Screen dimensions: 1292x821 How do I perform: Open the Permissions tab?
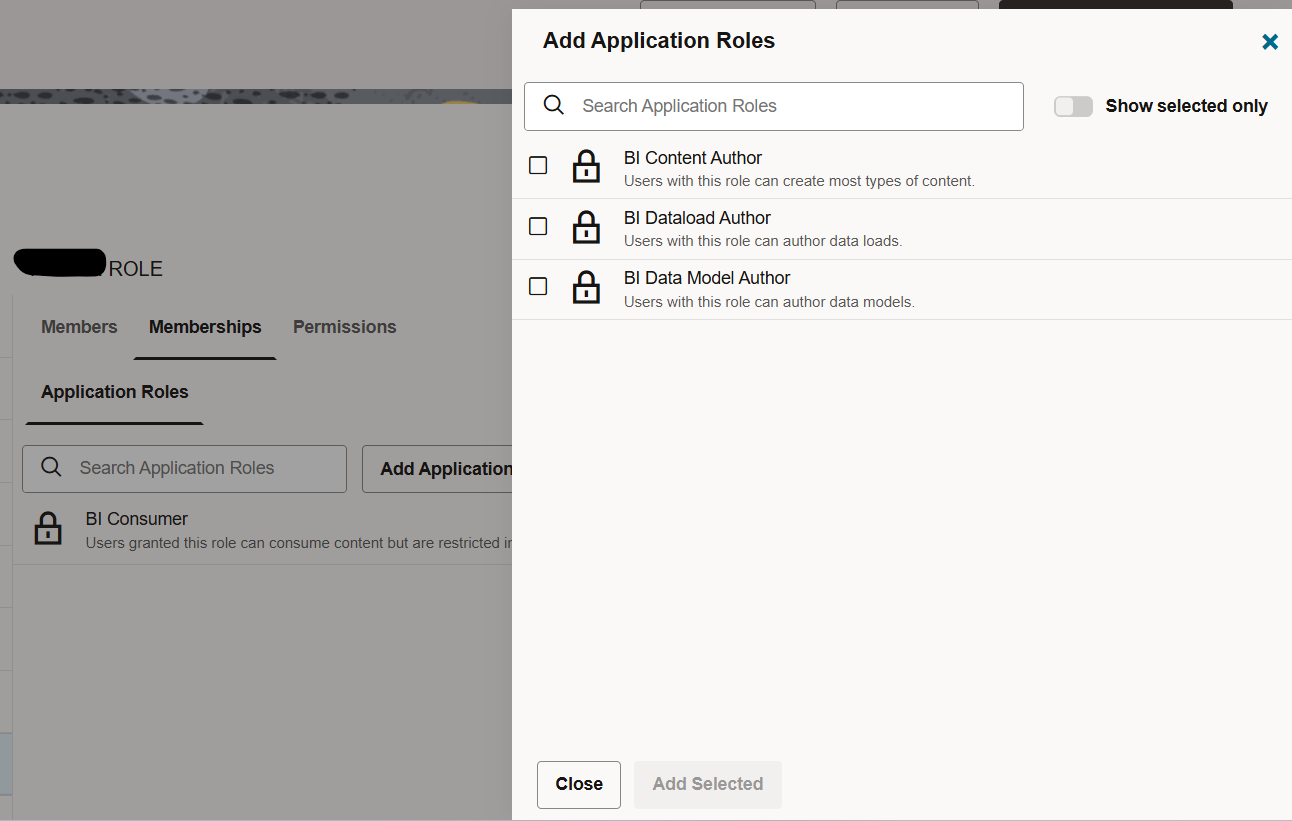345,327
